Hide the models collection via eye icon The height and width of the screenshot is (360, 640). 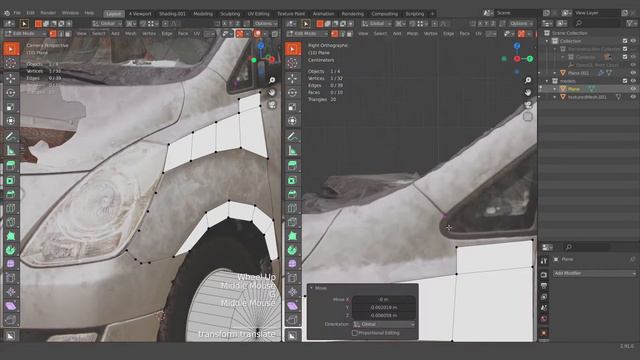(x=633, y=81)
